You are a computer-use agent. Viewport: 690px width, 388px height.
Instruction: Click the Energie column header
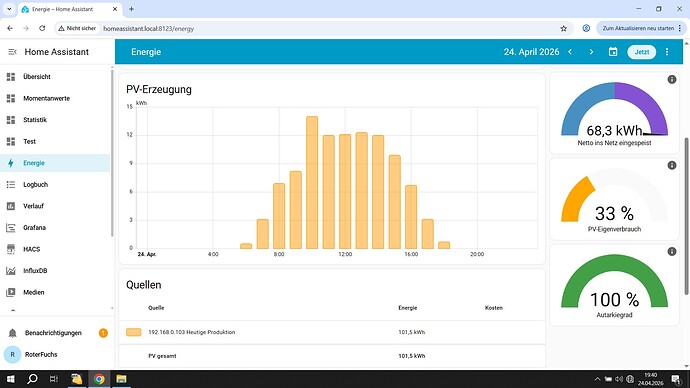[x=407, y=308]
